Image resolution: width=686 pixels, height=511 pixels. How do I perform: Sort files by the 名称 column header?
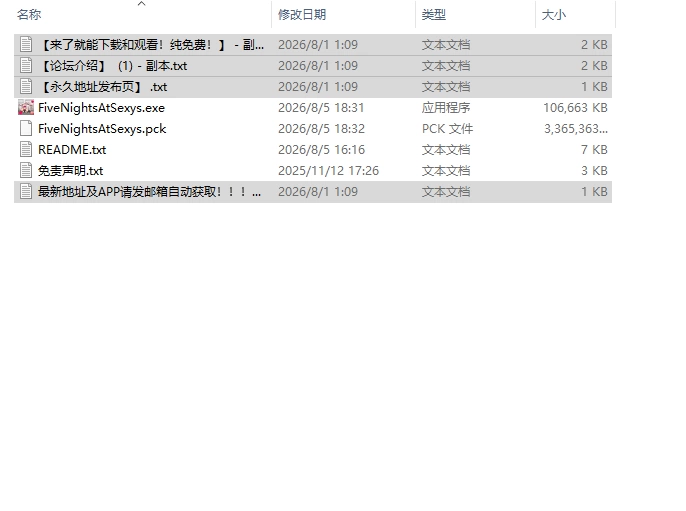(29, 15)
